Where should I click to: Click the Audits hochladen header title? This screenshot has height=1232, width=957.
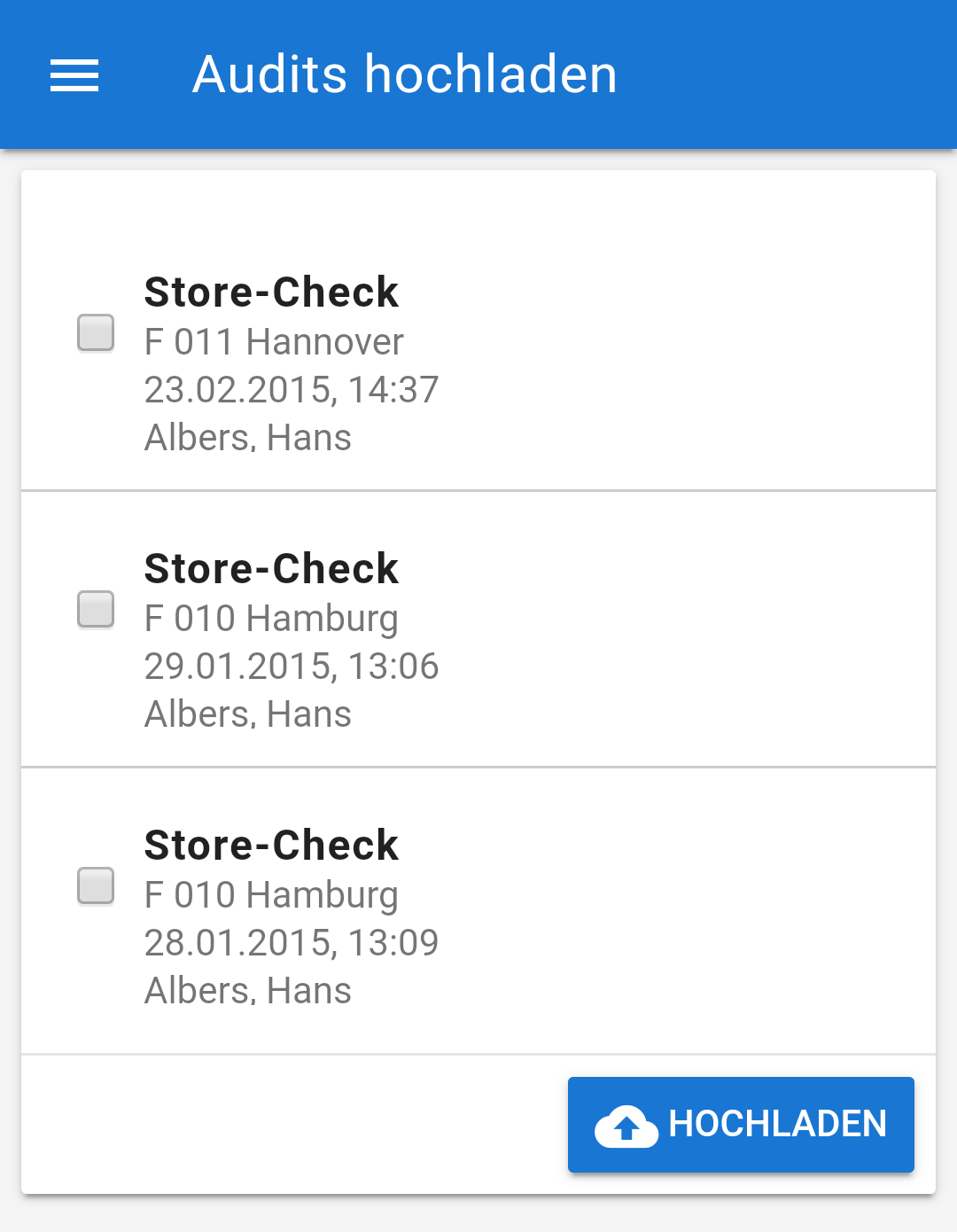pyautogui.click(x=404, y=74)
